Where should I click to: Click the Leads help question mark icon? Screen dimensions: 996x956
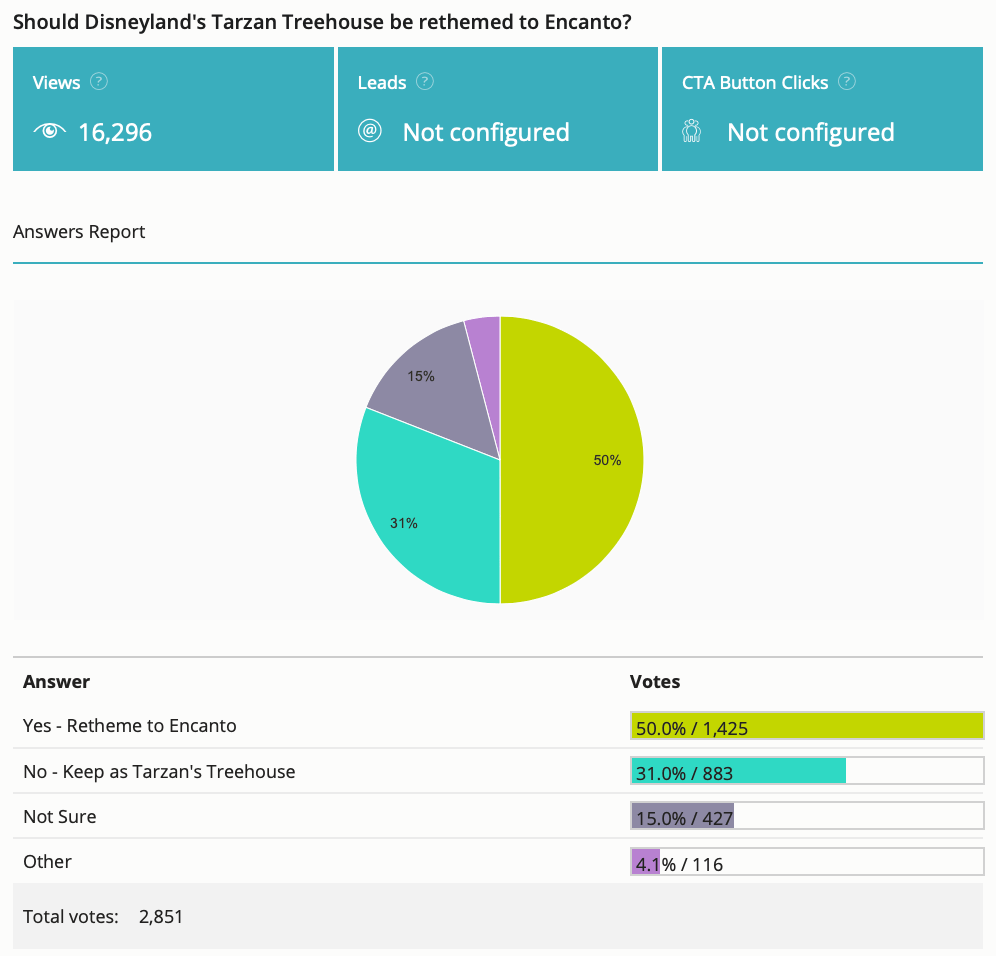[x=424, y=82]
